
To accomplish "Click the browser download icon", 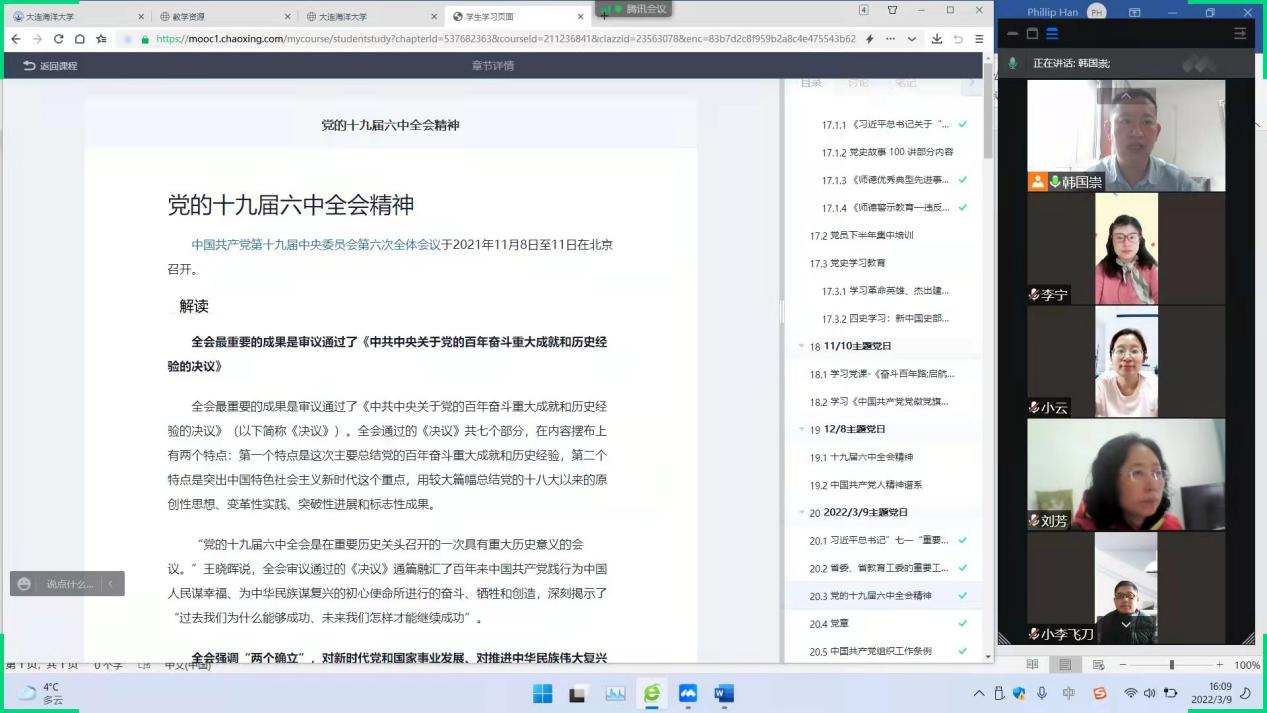I will click(x=936, y=39).
